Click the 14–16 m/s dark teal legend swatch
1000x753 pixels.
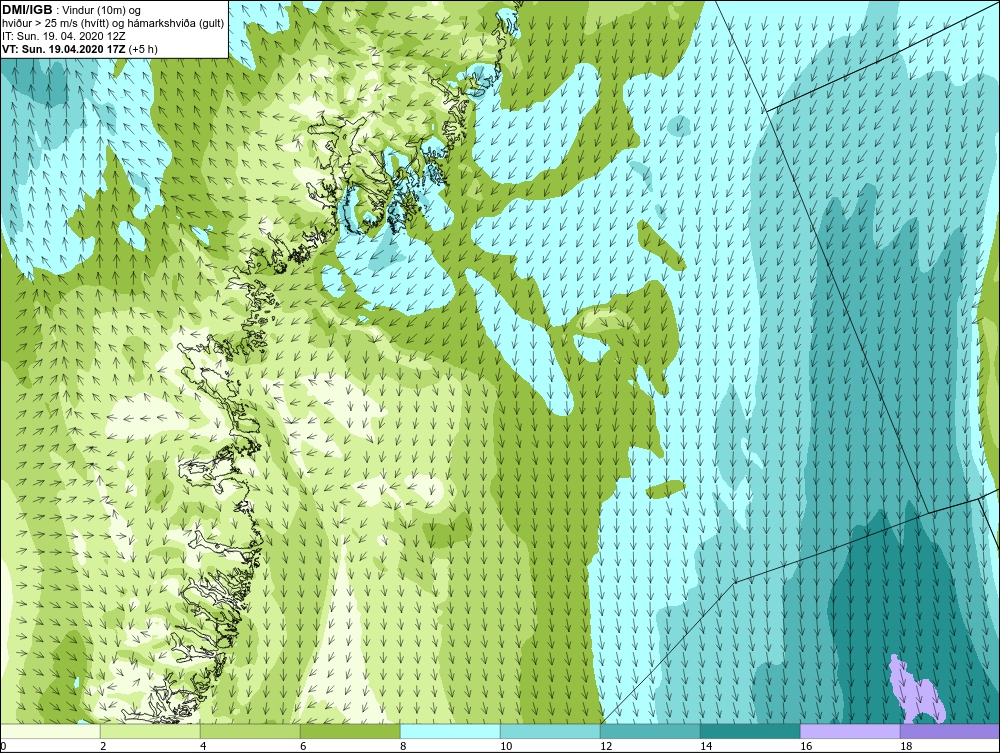[750, 731]
